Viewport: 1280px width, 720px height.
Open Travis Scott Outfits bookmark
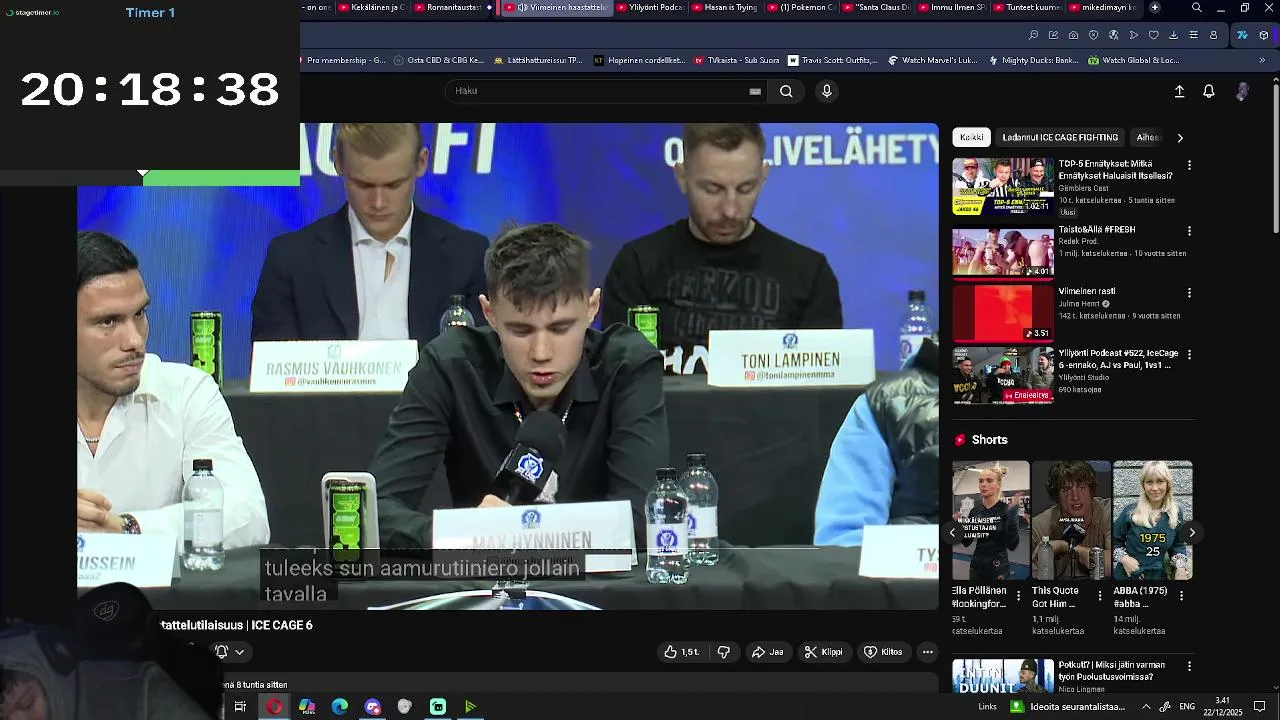(833, 60)
